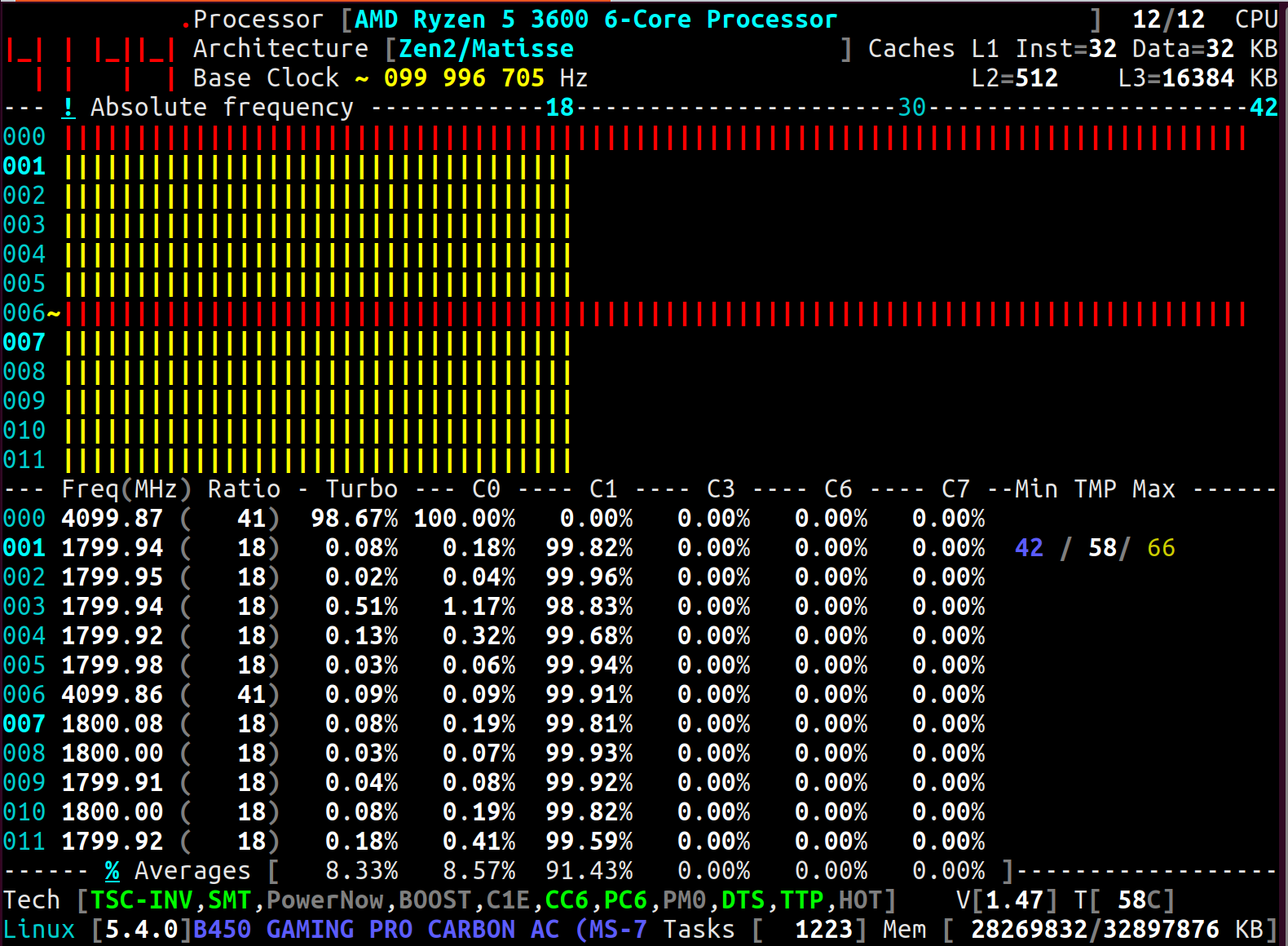Click the B450 GAMING PRO CARBON AC text
This screenshot has width=1288, height=946.
point(376,930)
